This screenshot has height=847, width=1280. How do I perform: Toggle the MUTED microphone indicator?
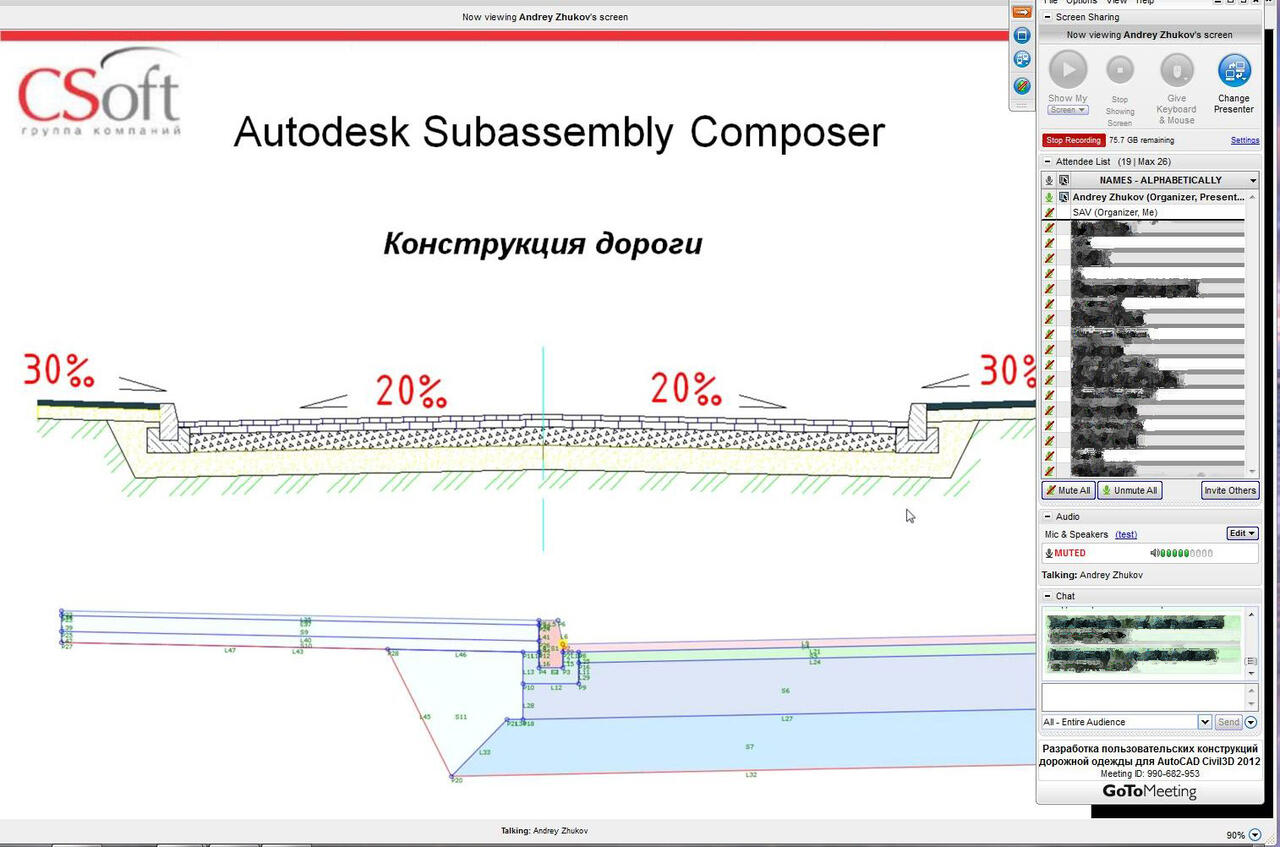[x=1065, y=553]
